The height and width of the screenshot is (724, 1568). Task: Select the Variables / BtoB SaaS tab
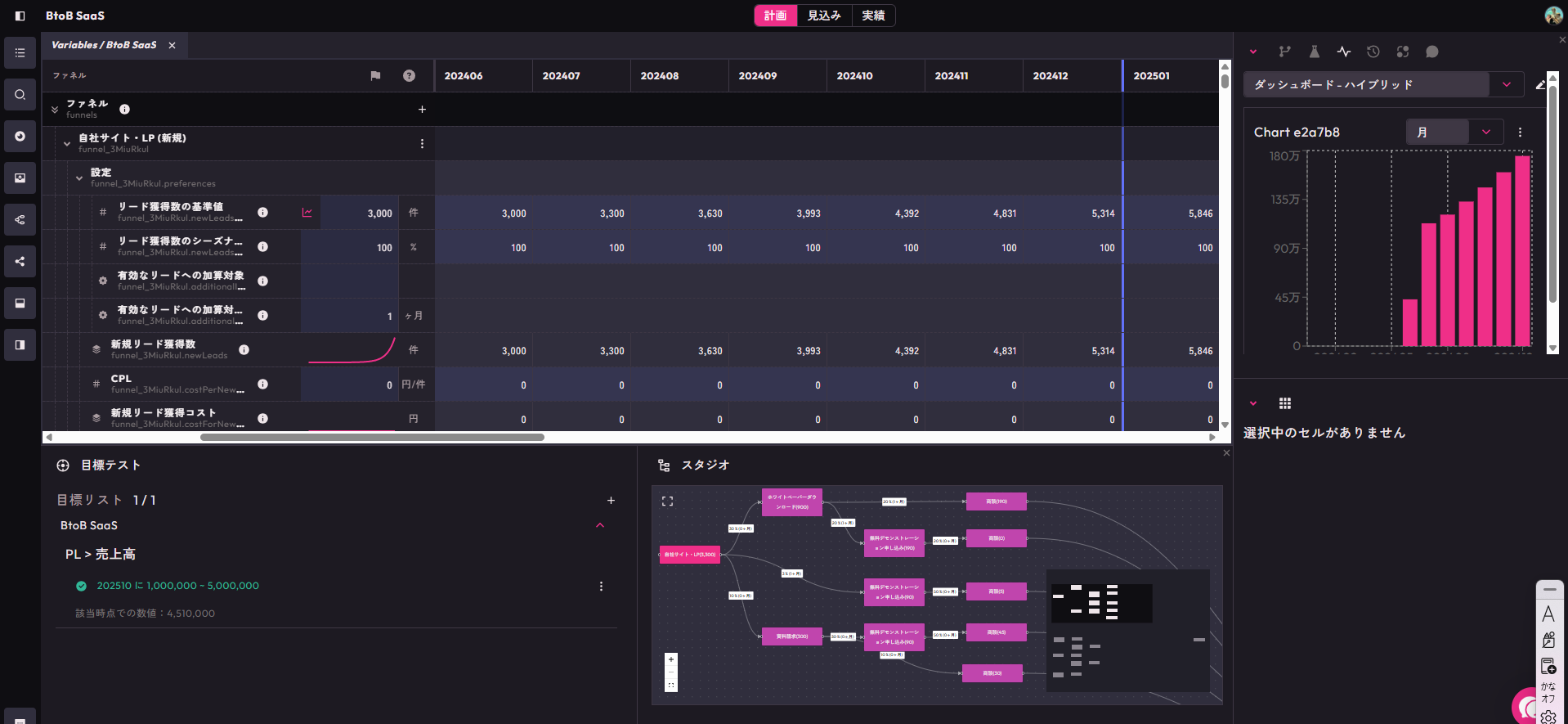tap(104, 45)
